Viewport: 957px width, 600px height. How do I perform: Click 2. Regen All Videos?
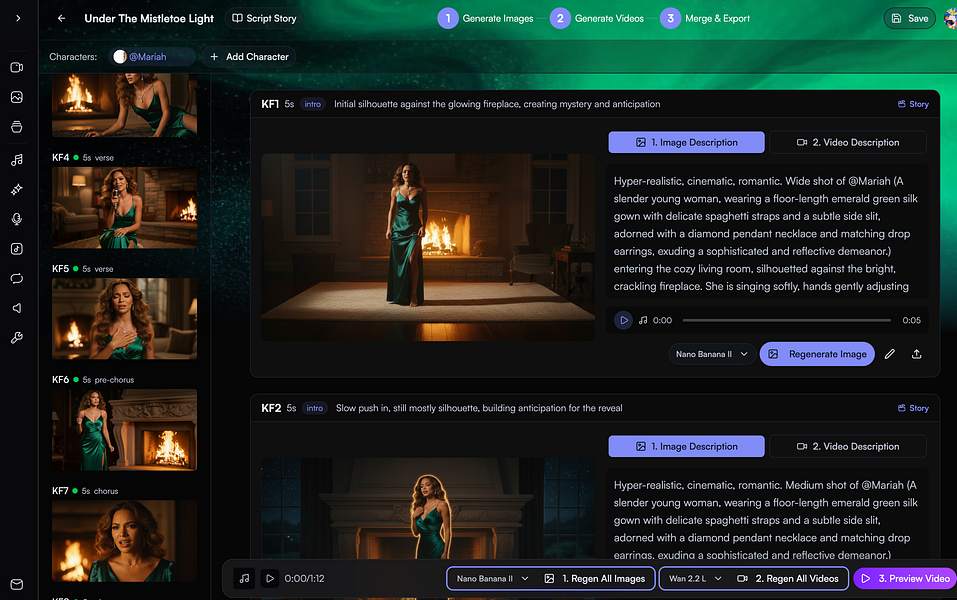789,579
